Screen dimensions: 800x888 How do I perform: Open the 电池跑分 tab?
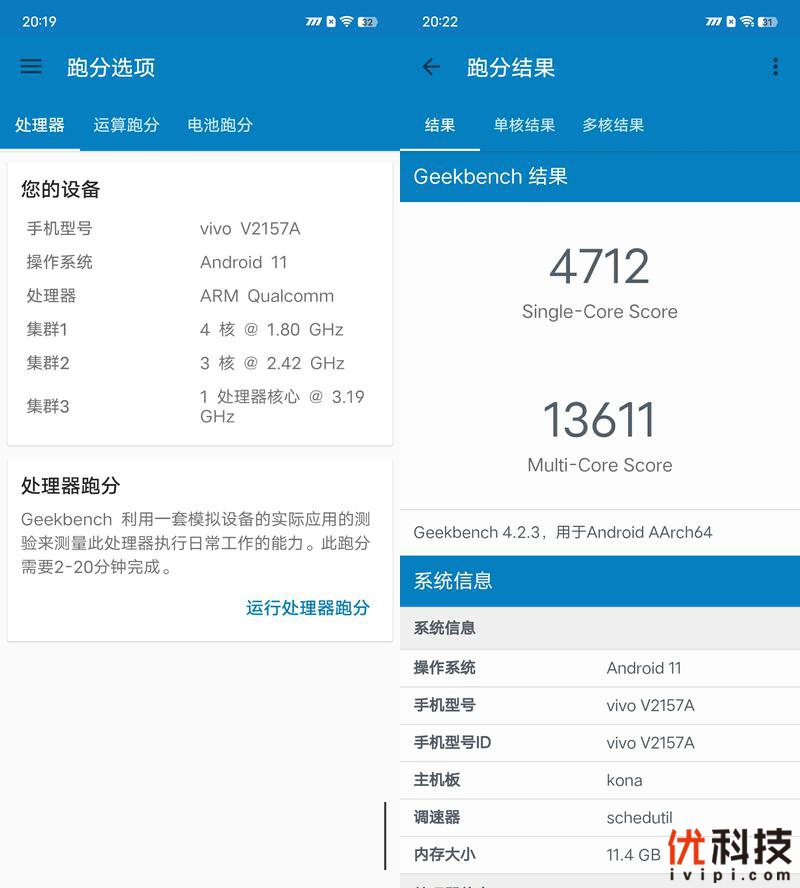tap(220, 125)
